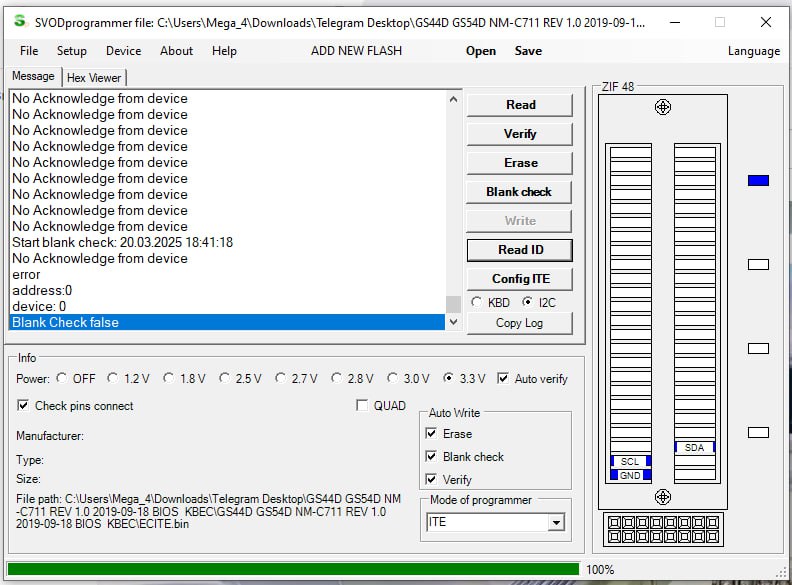Viewport: 792px width, 585px height.
Task: Switch to the Hex Viewer tab
Action: [x=94, y=77]
